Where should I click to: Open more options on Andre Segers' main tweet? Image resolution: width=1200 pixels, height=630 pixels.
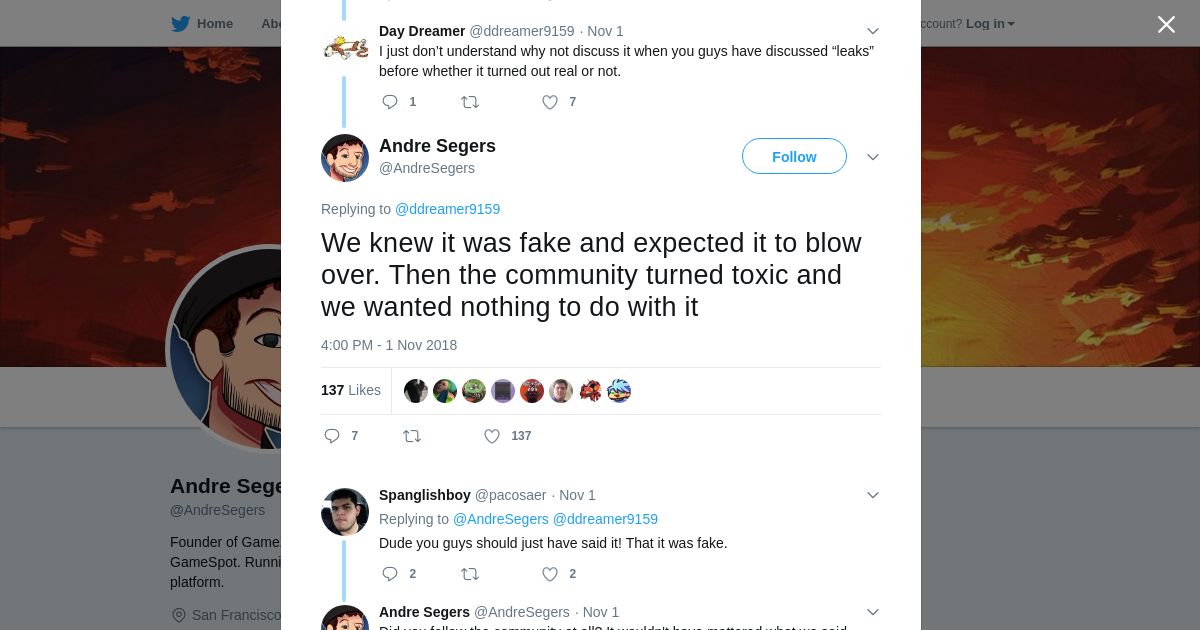[873, 157]
